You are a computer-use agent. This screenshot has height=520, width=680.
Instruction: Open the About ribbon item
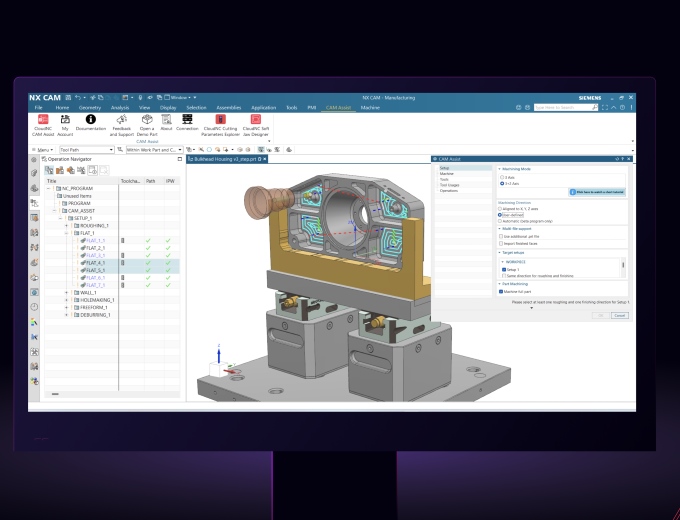(x=167, y=122)
